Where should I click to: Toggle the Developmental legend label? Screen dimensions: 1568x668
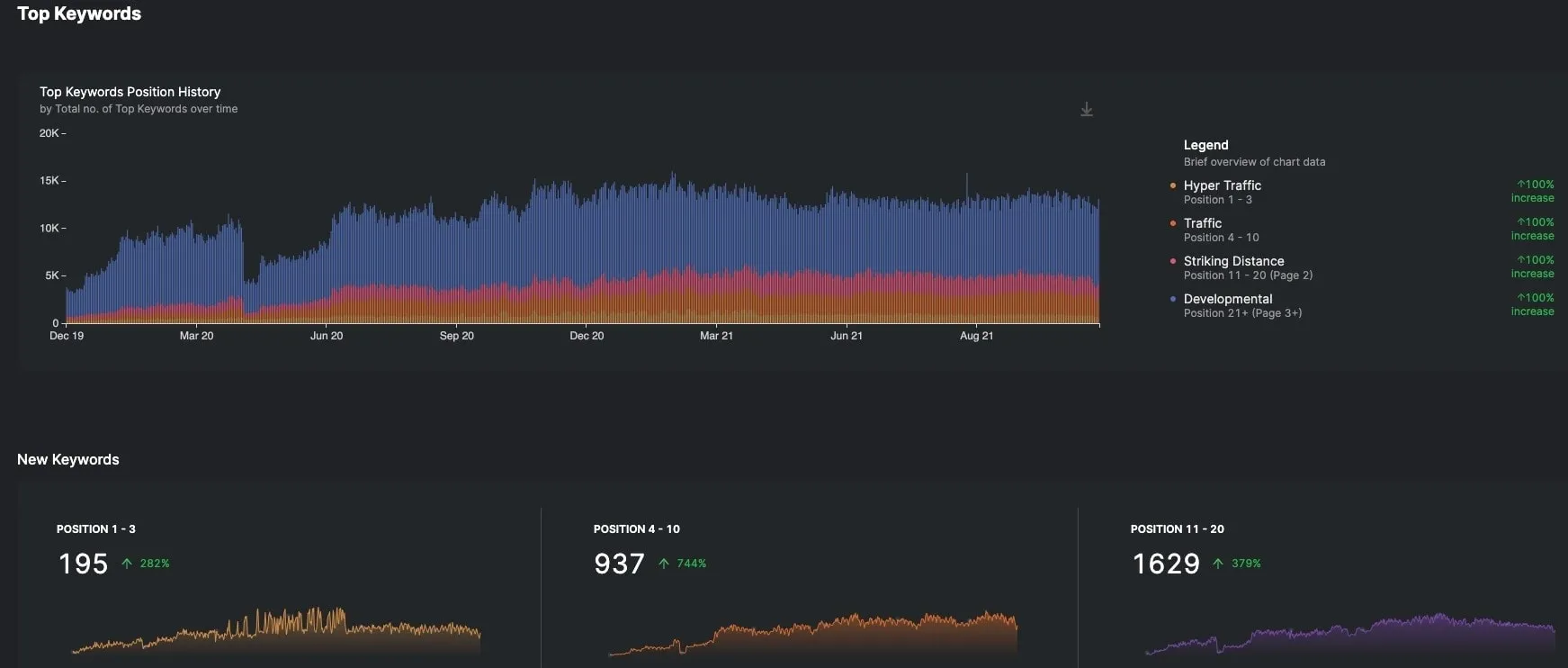(x=1227, y=299)
